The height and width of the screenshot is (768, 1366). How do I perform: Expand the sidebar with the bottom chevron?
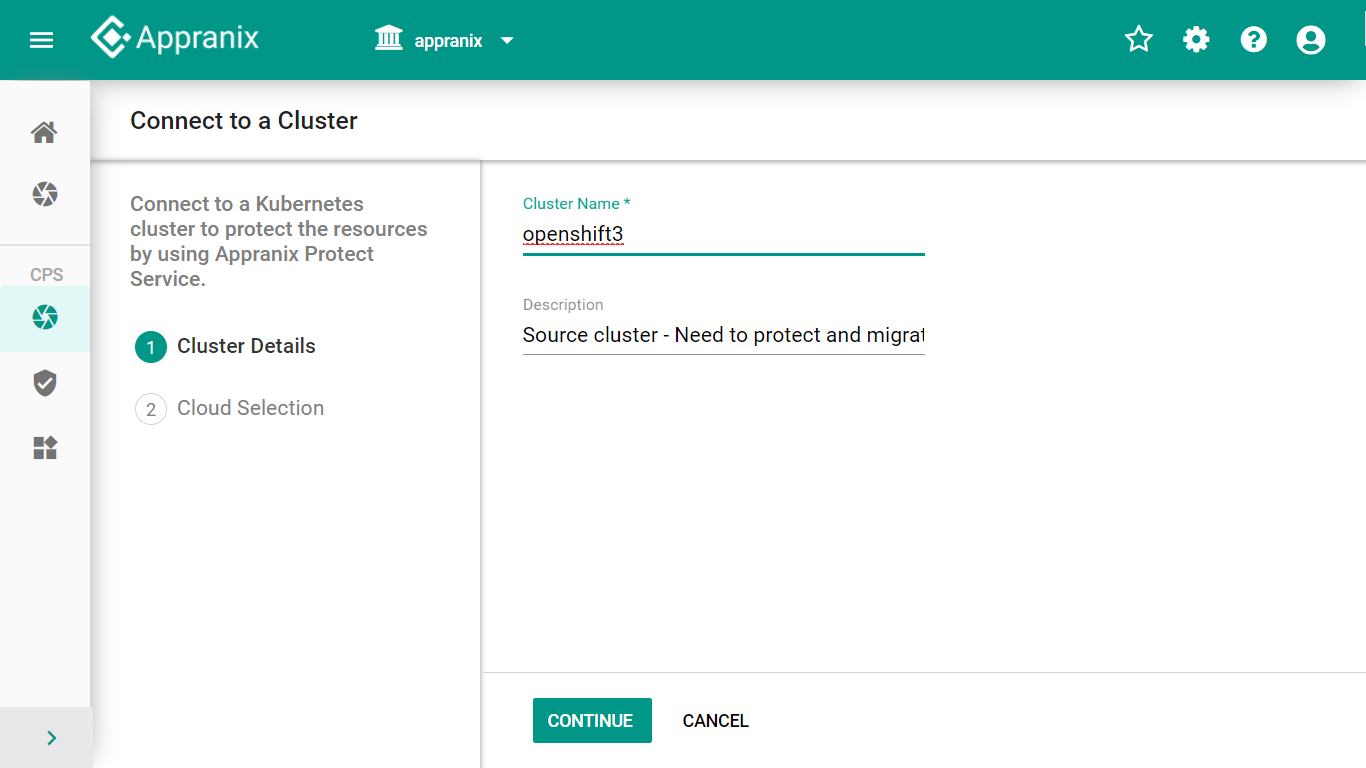52,738
